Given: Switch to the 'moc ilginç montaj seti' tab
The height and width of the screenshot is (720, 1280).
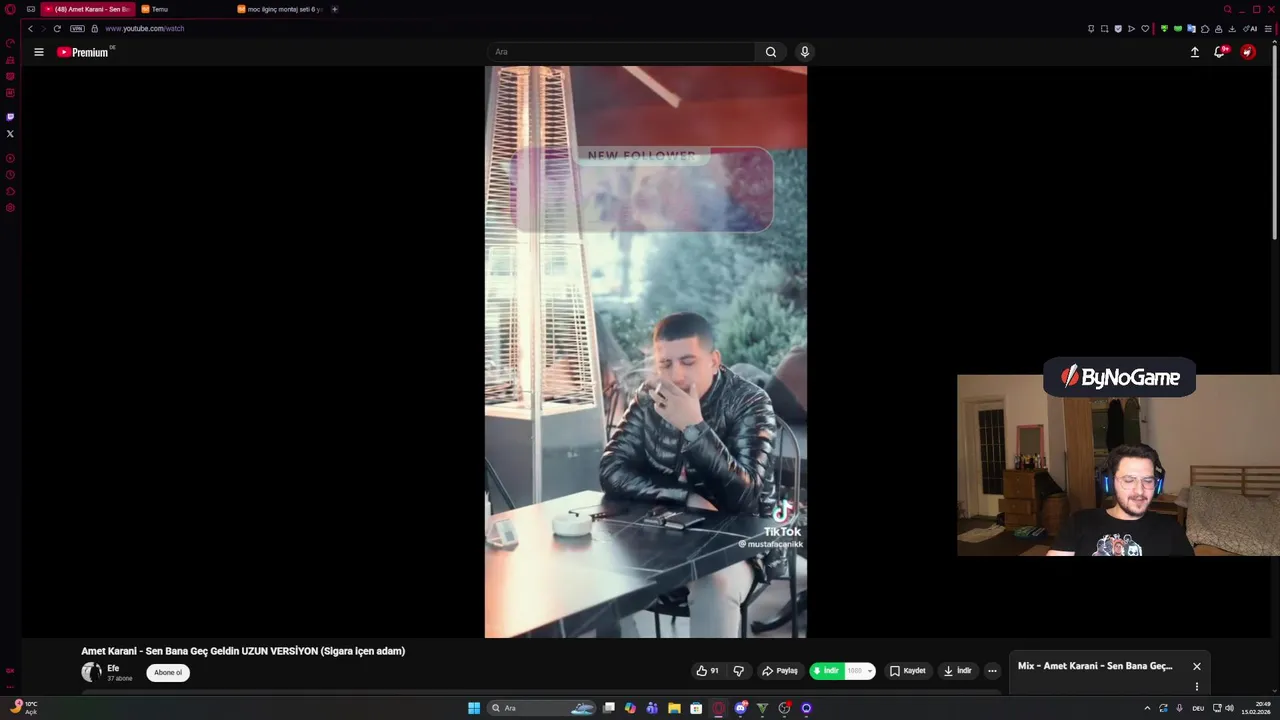Looking at the screenshot, I should coord(280,9).
